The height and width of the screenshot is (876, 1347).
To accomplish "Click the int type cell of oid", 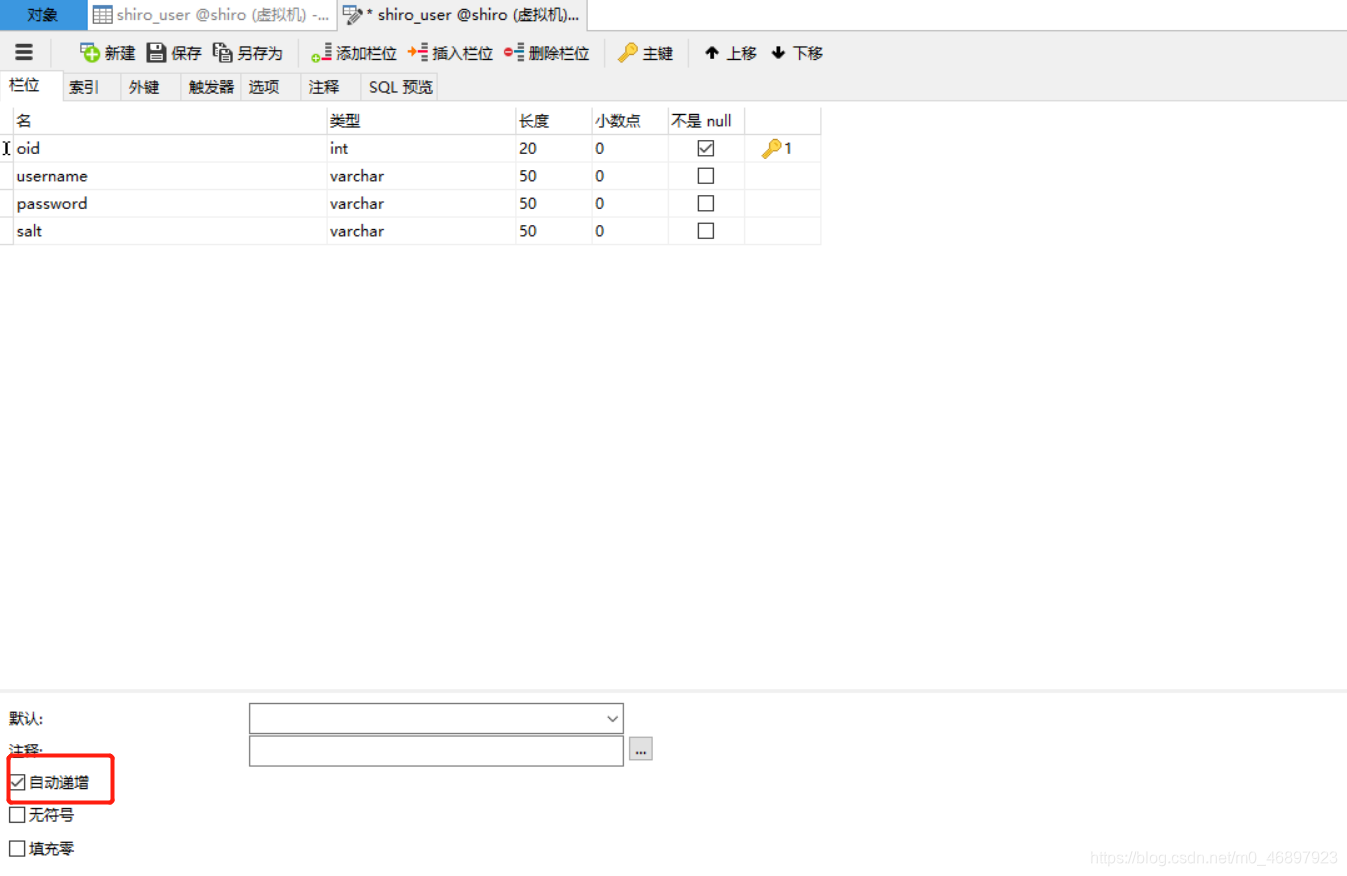I will click(421, 148).
